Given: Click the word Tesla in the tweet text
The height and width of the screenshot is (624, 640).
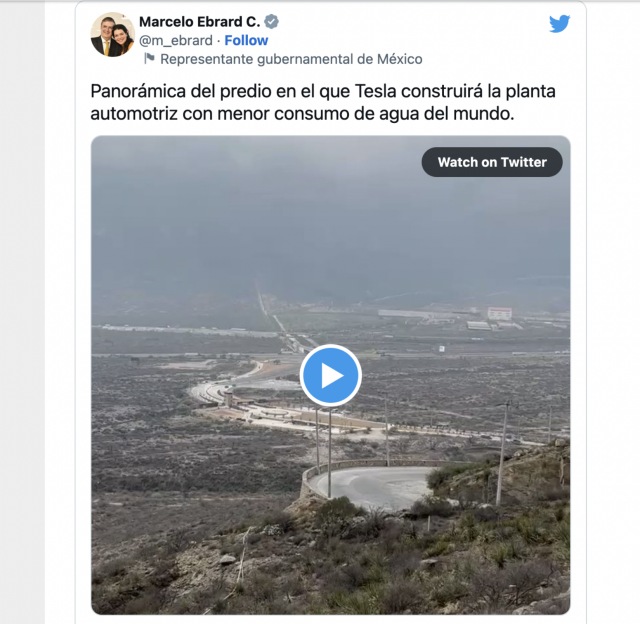Looking at the screenshot, I should 376,91.
